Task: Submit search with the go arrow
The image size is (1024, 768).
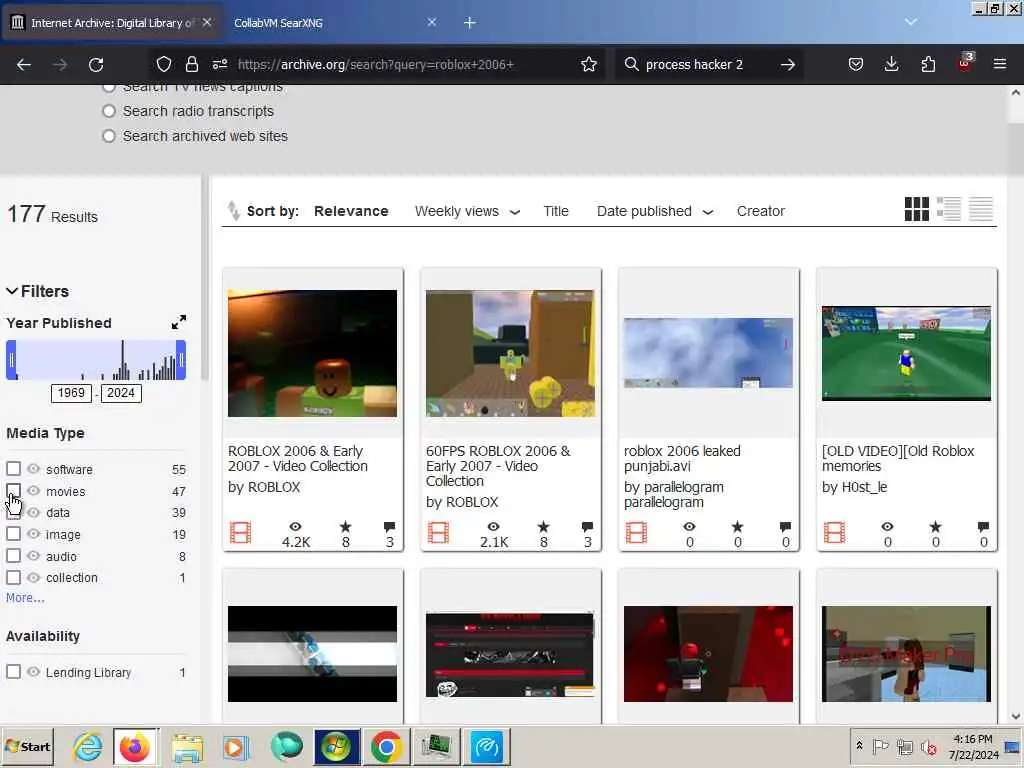Action: [x=788, y=64]
